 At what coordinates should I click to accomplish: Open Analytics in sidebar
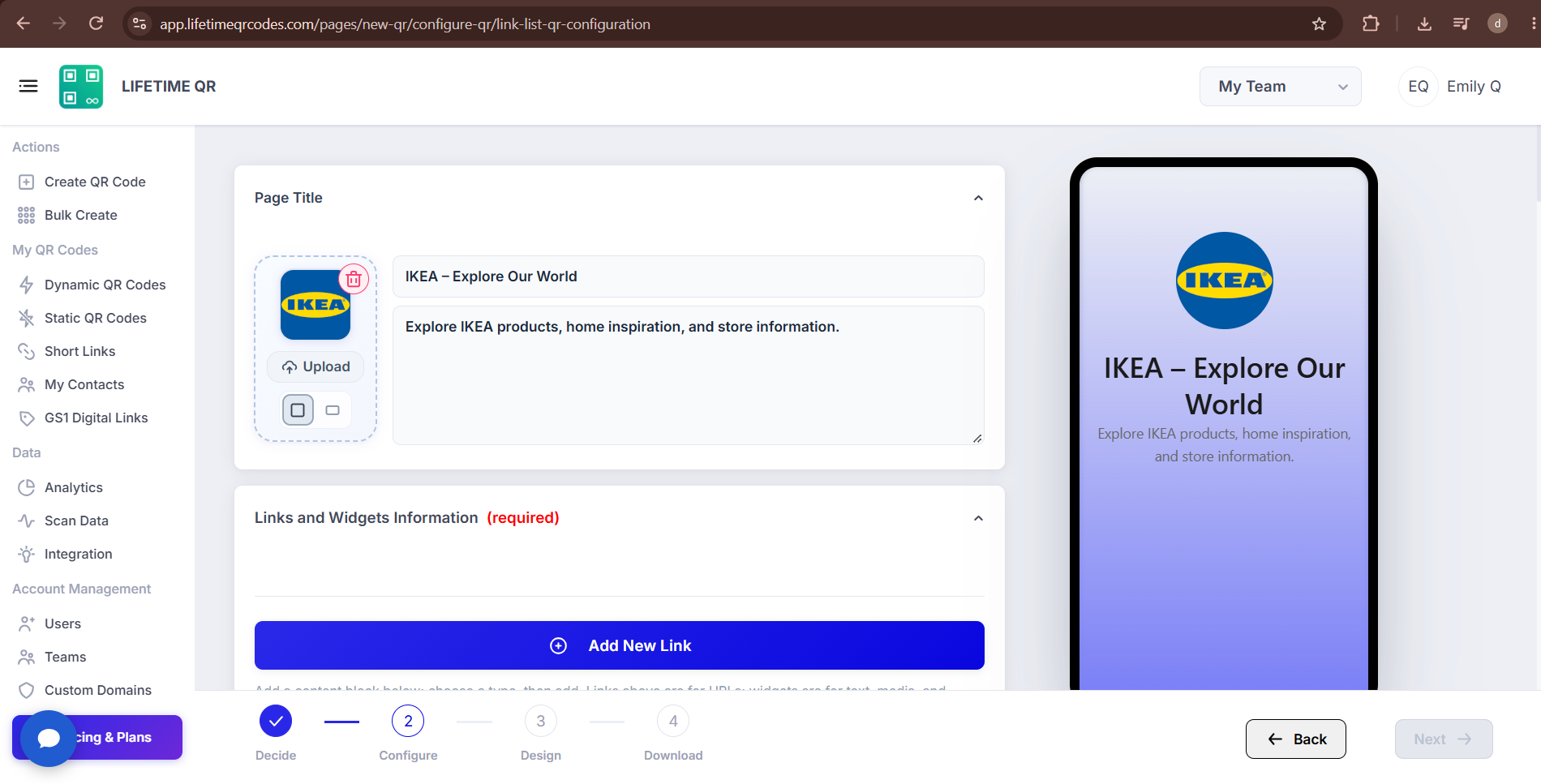click(x=61, y=487)
